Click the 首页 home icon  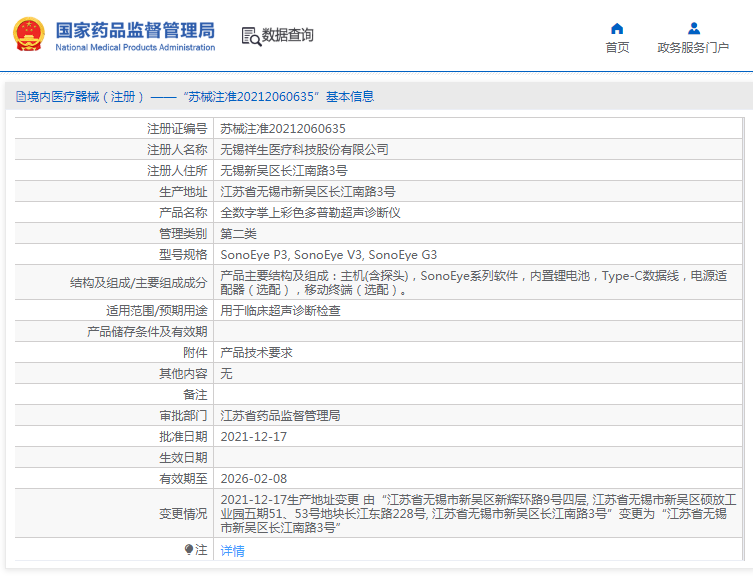click(x=617, y=29)
